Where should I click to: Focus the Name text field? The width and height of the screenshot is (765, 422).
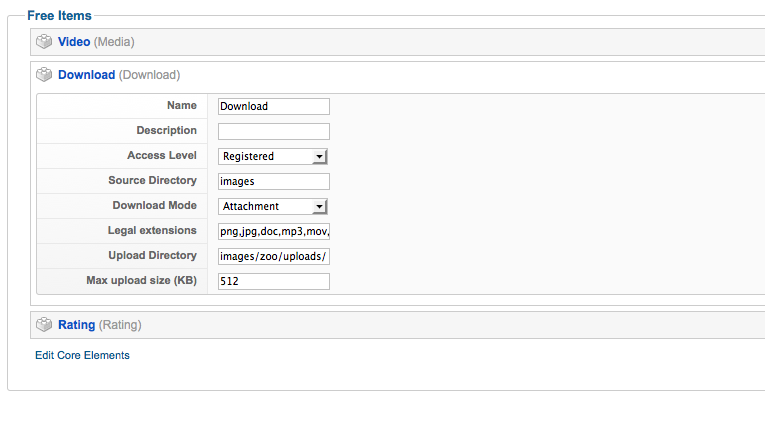274,106
